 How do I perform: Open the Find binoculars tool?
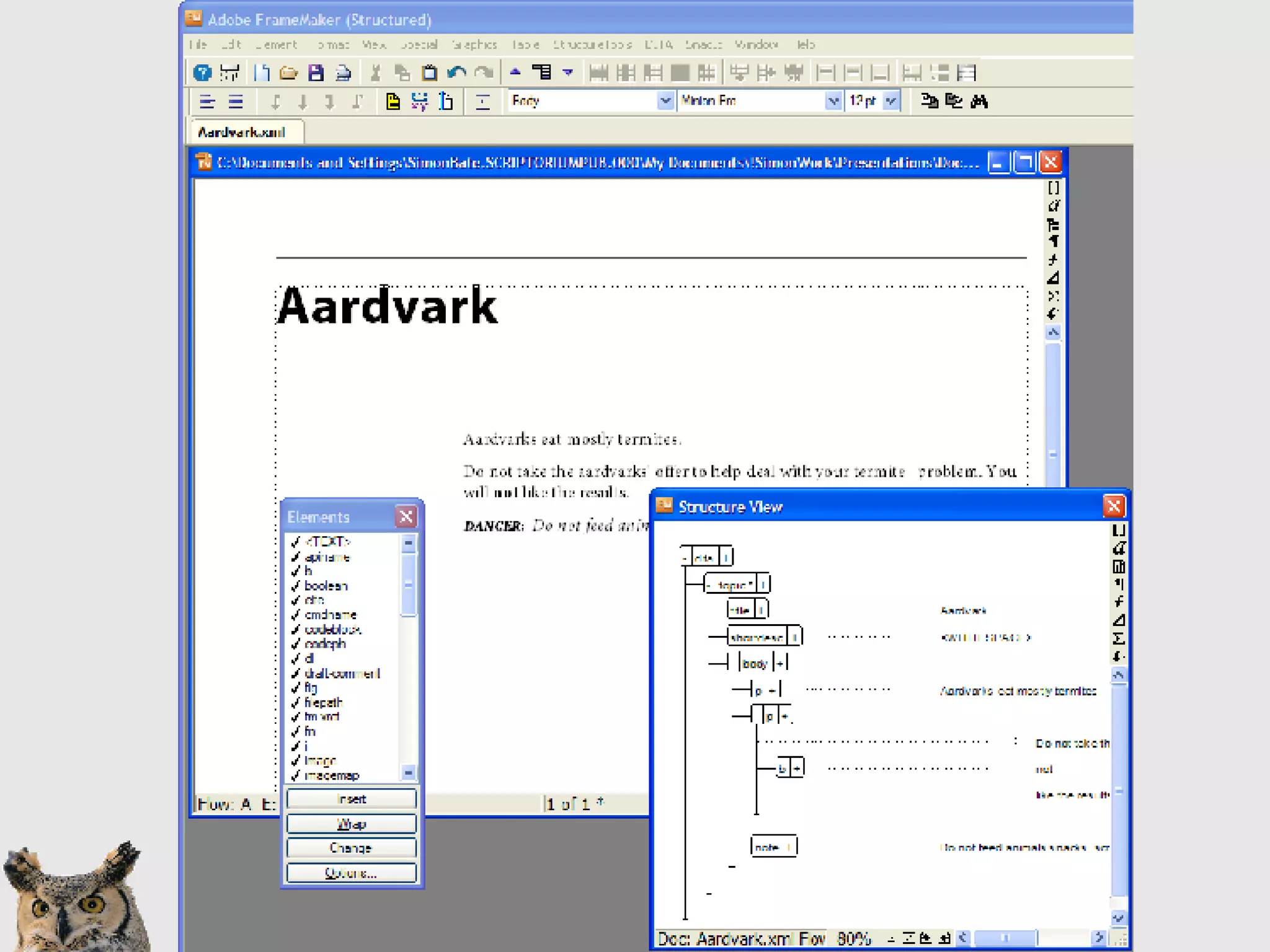tap(979, 101)
